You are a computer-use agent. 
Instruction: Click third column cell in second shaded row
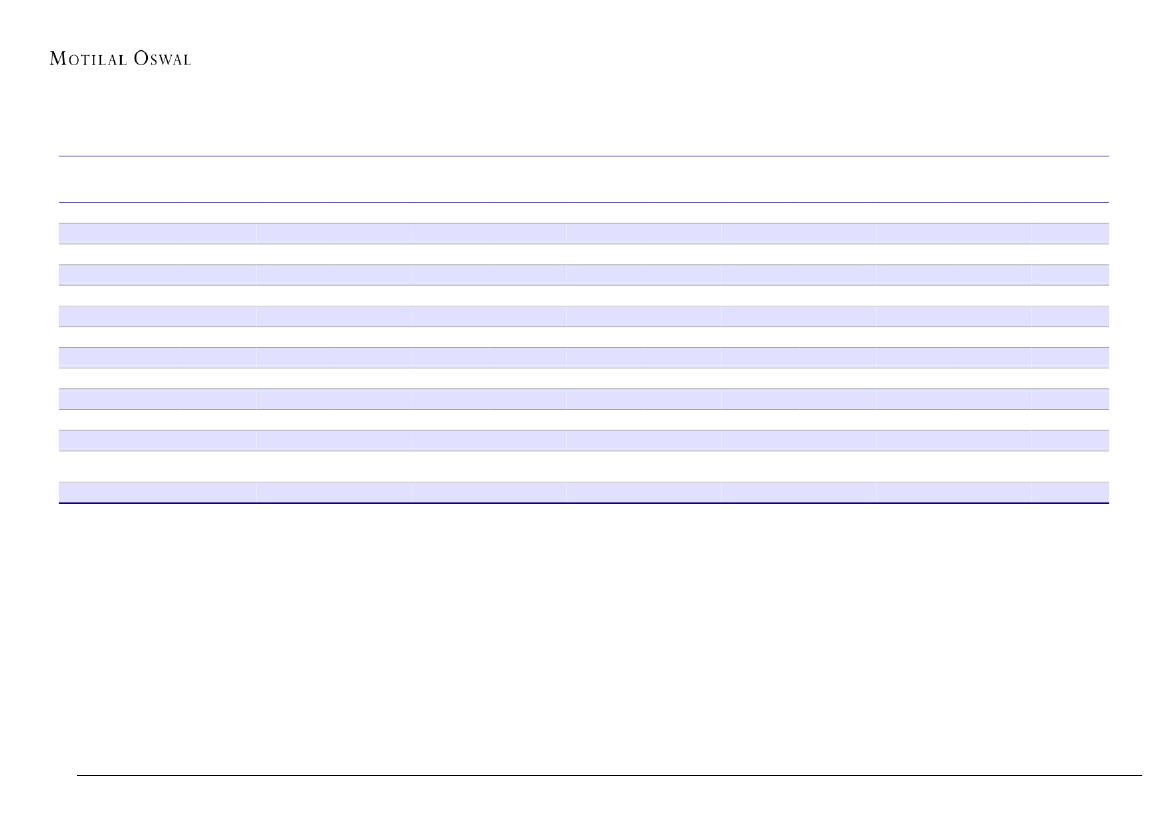click(x=487, y=274)
